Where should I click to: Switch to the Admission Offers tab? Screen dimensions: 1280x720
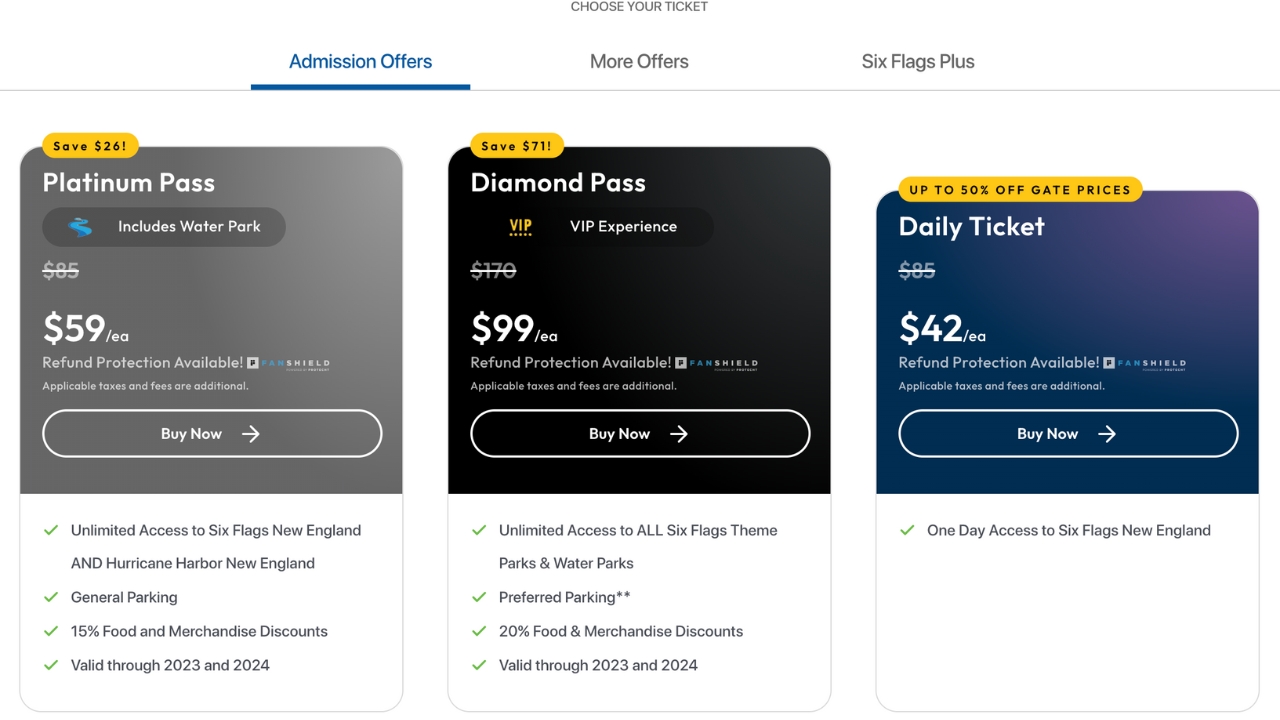tap(360, 62)
